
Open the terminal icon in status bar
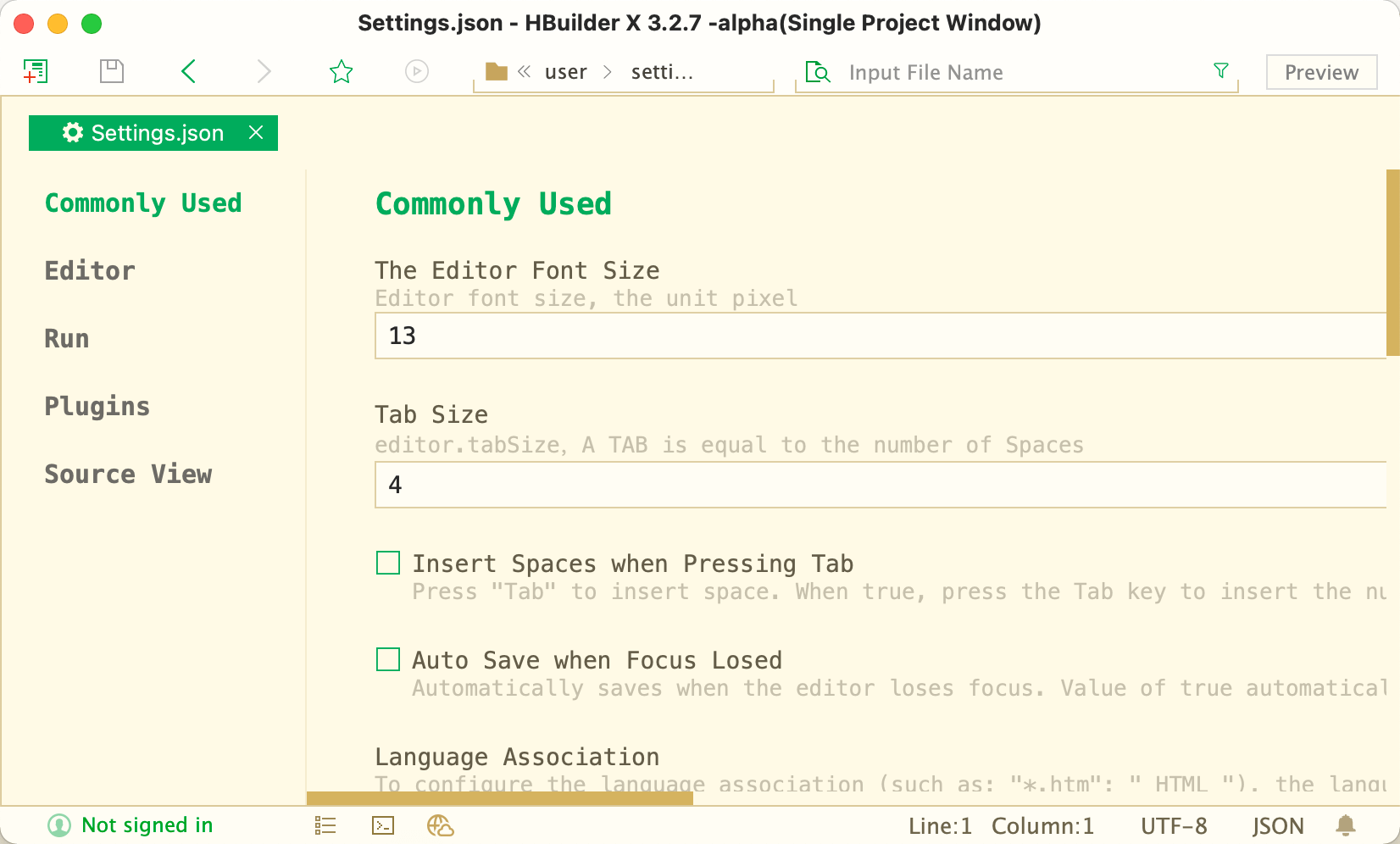383,825
